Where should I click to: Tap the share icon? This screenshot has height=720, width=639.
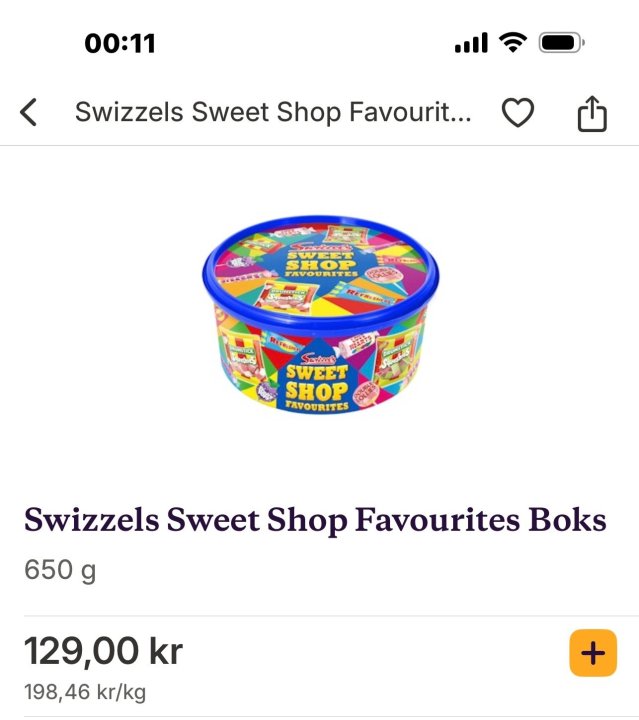coord(592,113)
